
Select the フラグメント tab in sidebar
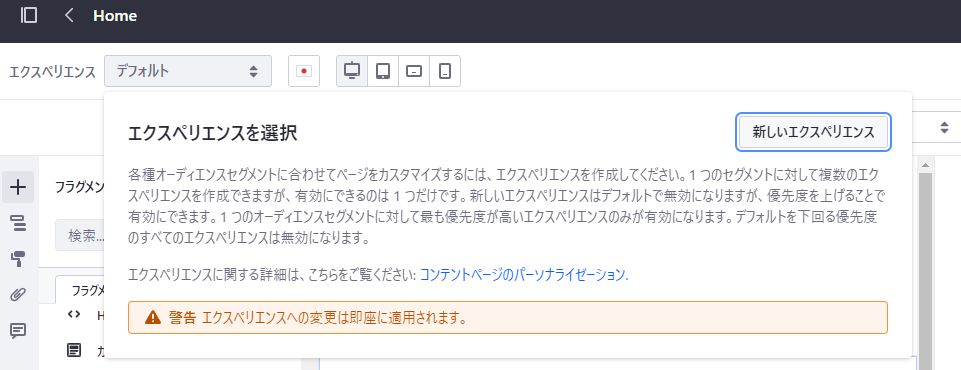point(80,289)
